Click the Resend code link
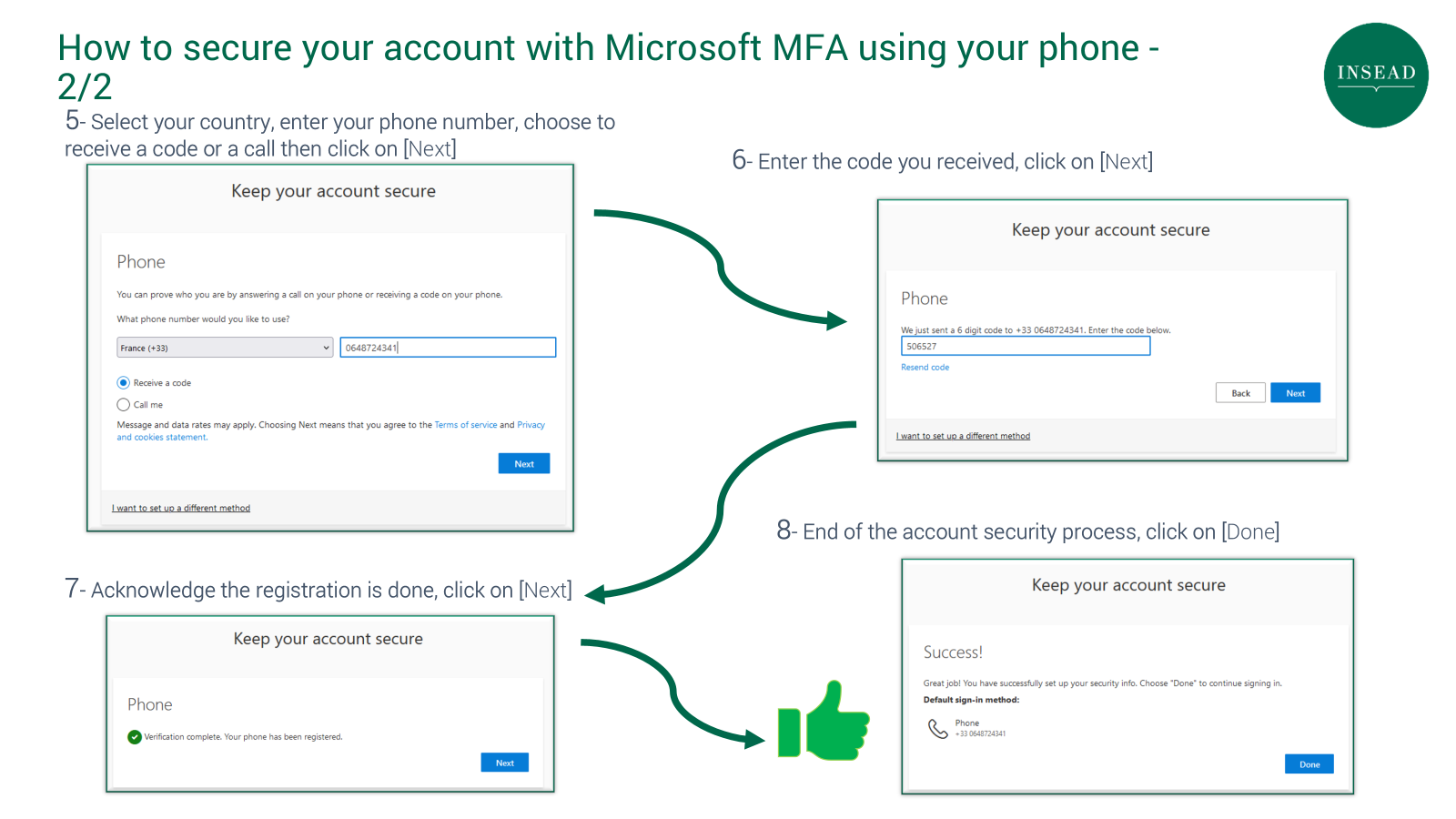The width and height of the screenshot is (1456, 819). (x=925, y=367)
